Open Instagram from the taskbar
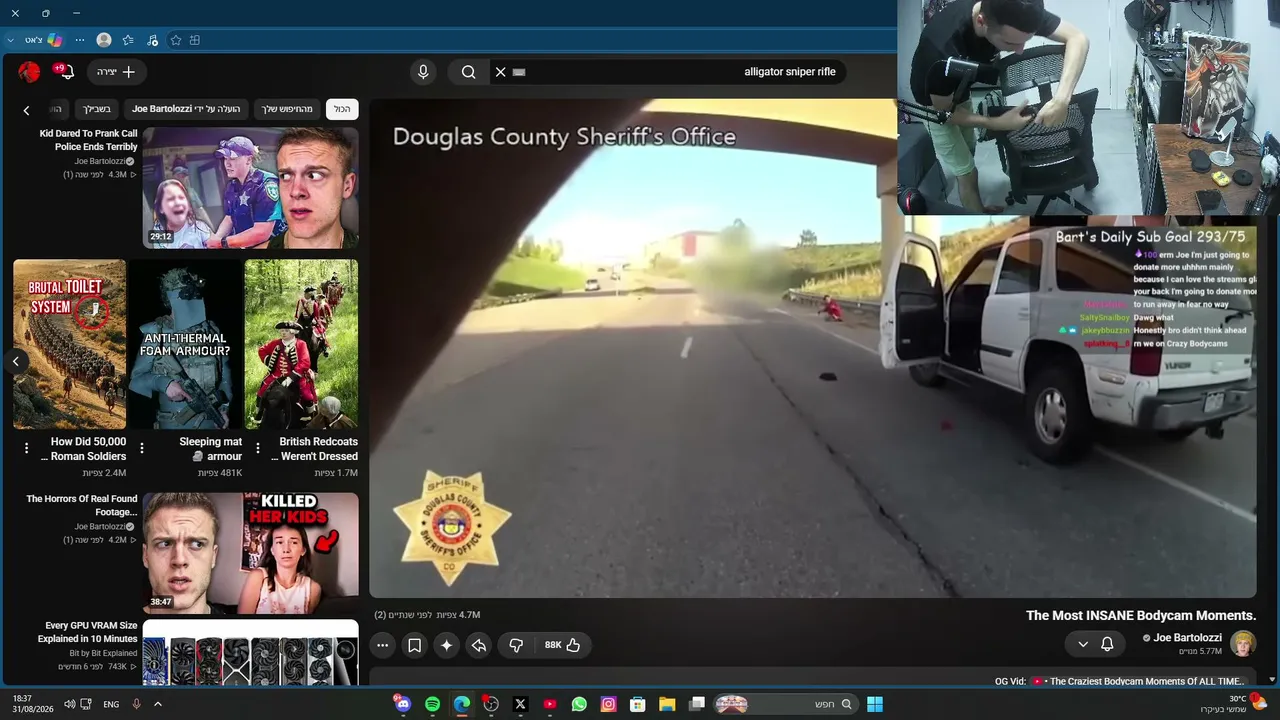1280x720 pixels. coord(608,704)
